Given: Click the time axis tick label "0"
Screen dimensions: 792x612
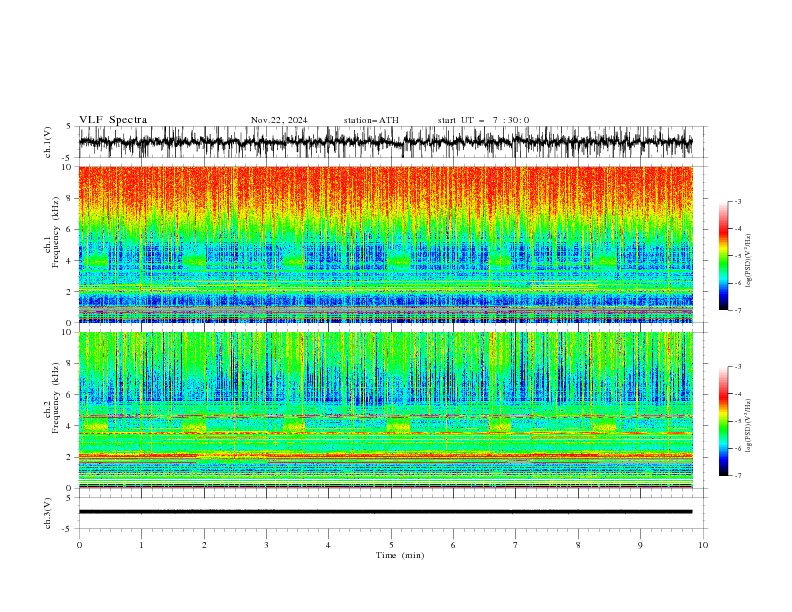Looking at the screenshot, I should tap(79, 545).
